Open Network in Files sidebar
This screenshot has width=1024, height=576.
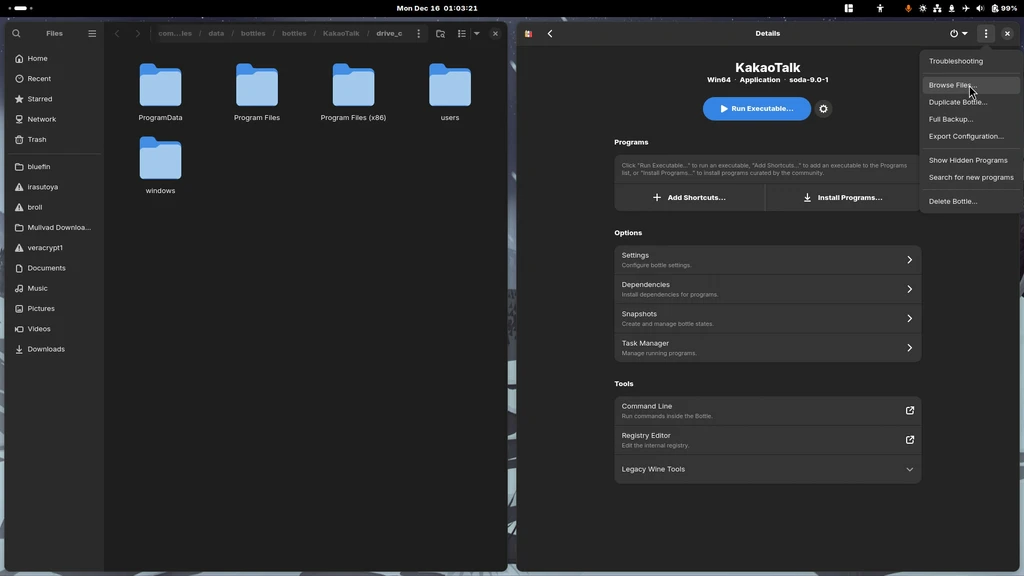click(55, 119)
